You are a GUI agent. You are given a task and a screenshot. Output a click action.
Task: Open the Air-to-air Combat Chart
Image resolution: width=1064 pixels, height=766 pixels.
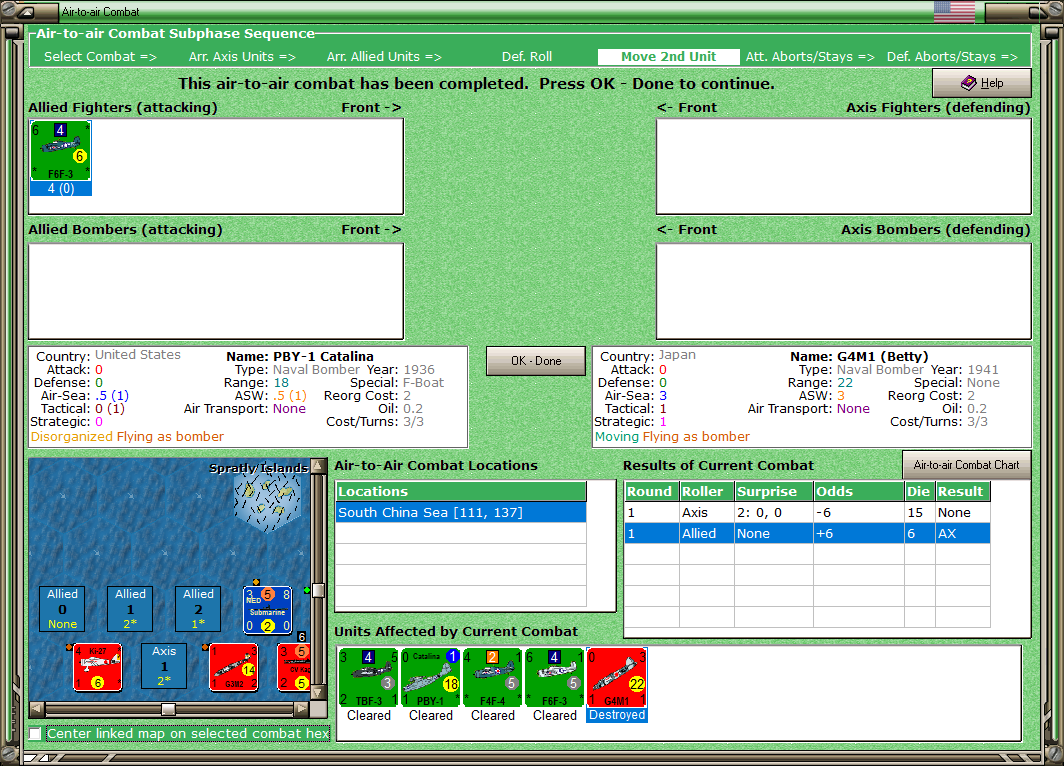pyautogui.click(x=966, y=465)
